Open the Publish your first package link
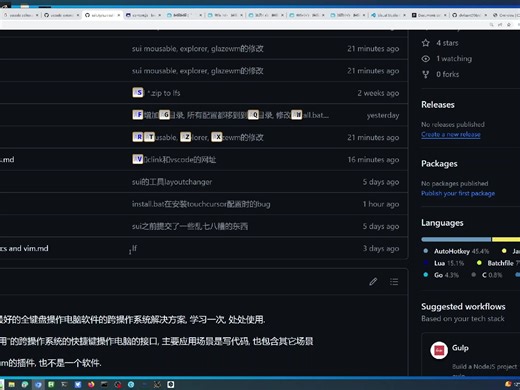This screenshot has height=390, width=520. [x=458, y=193]
